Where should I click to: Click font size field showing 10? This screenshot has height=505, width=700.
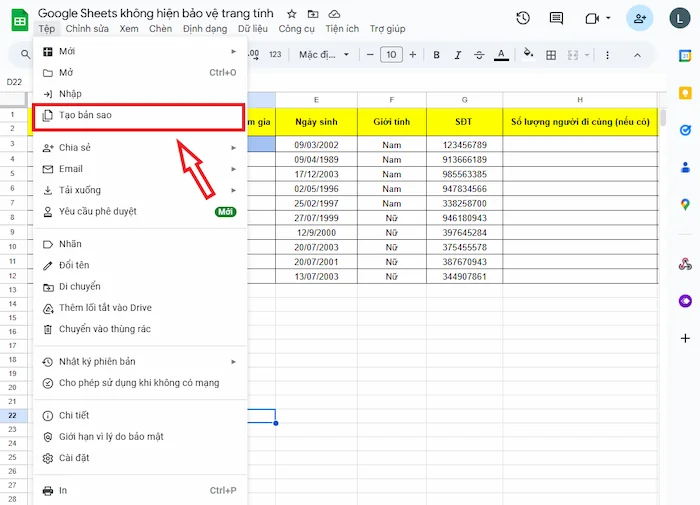391,54
